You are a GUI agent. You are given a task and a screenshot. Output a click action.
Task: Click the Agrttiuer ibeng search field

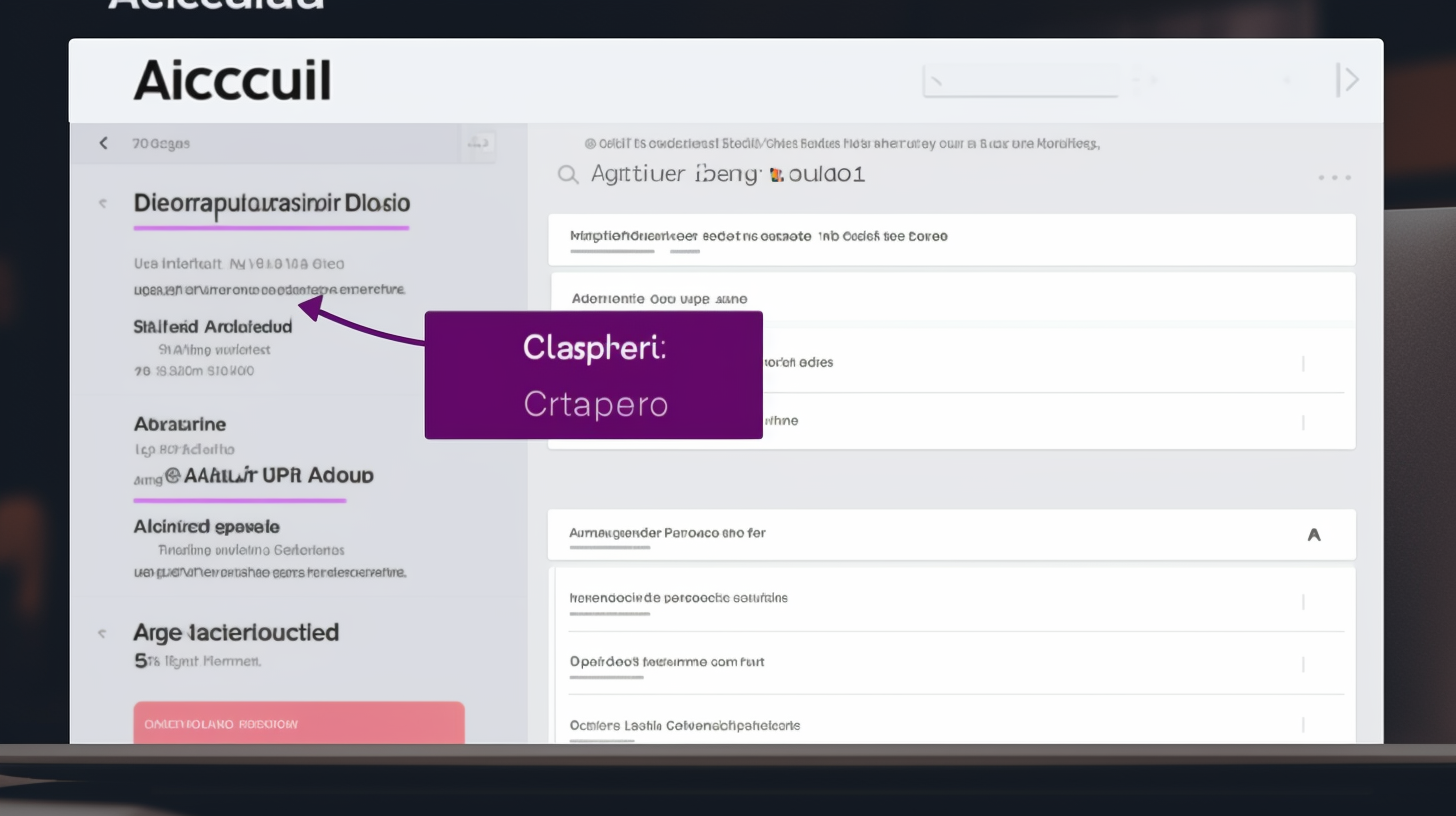tap(728, 174)
